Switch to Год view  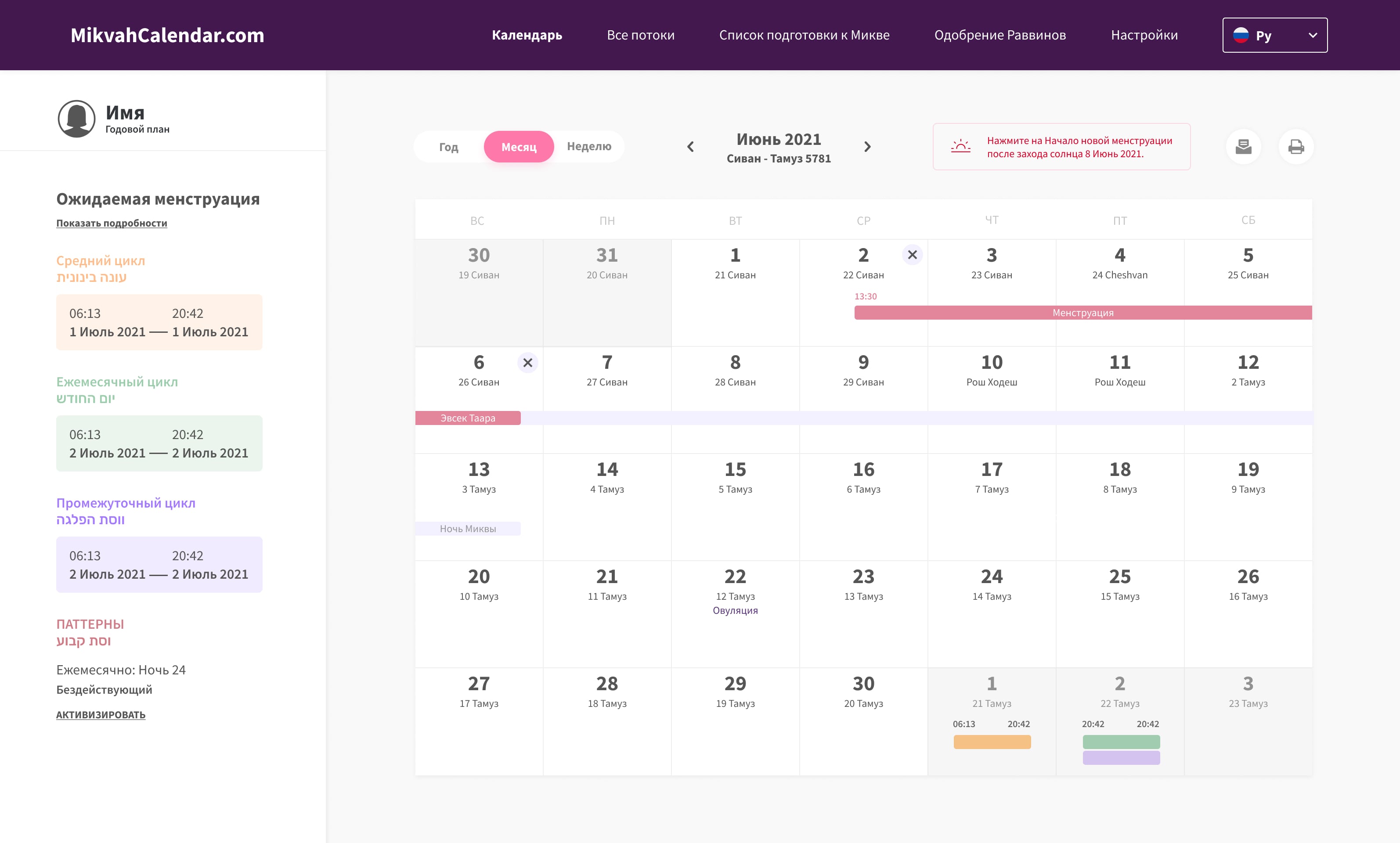point(448,147)
